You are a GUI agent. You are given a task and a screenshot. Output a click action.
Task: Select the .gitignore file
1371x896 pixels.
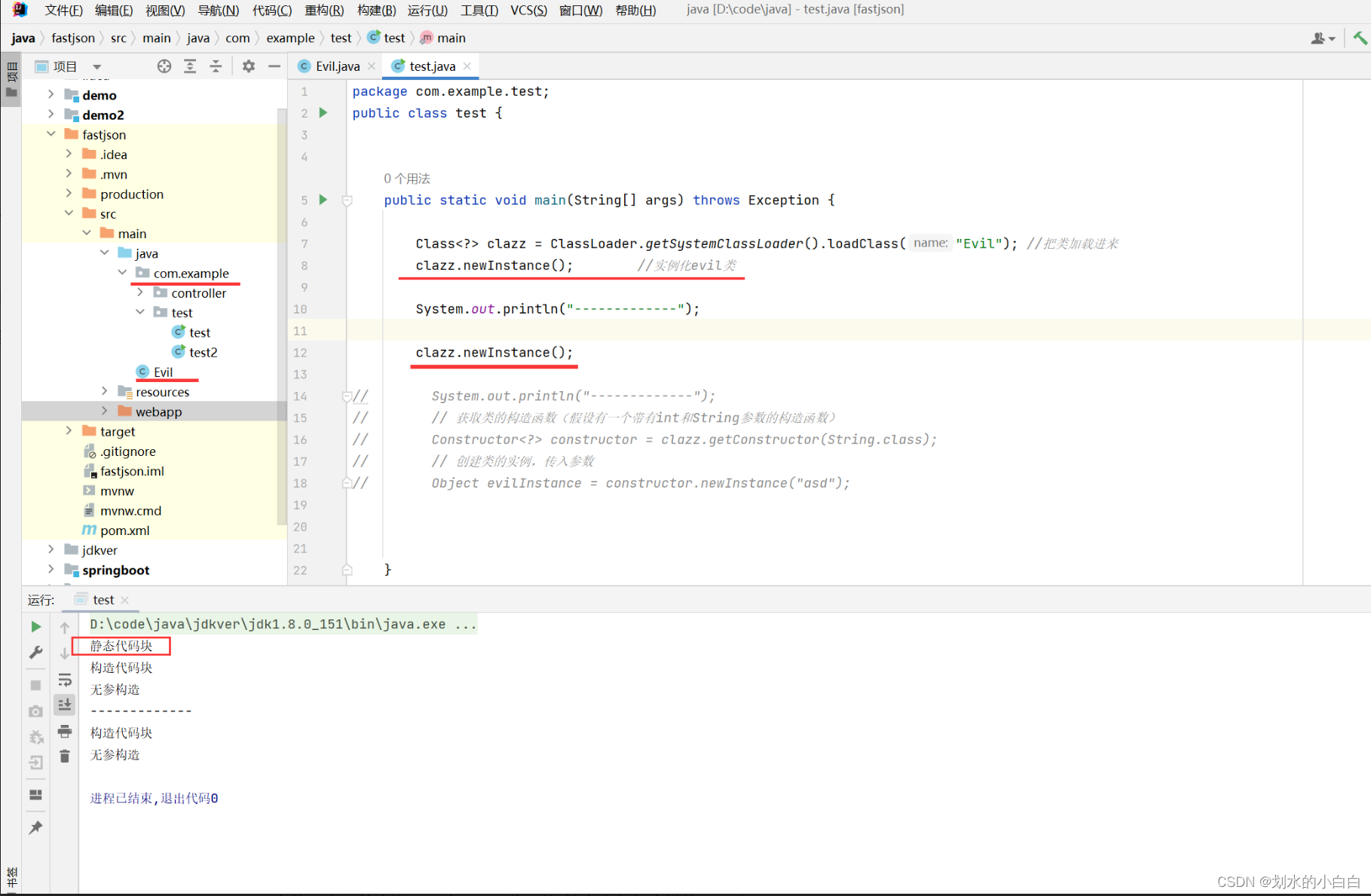point(127,451)
